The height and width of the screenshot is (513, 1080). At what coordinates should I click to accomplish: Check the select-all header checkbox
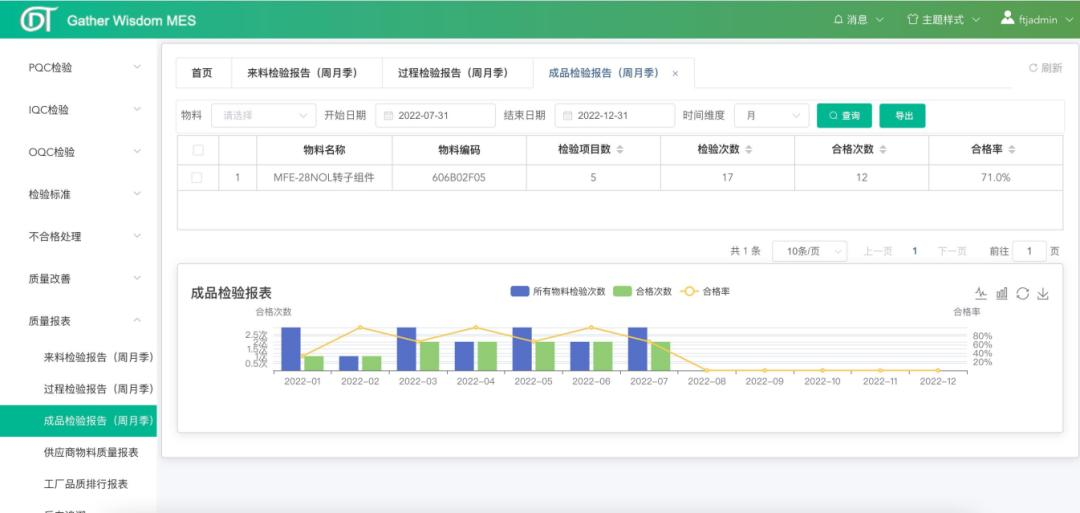coord(197,150)
